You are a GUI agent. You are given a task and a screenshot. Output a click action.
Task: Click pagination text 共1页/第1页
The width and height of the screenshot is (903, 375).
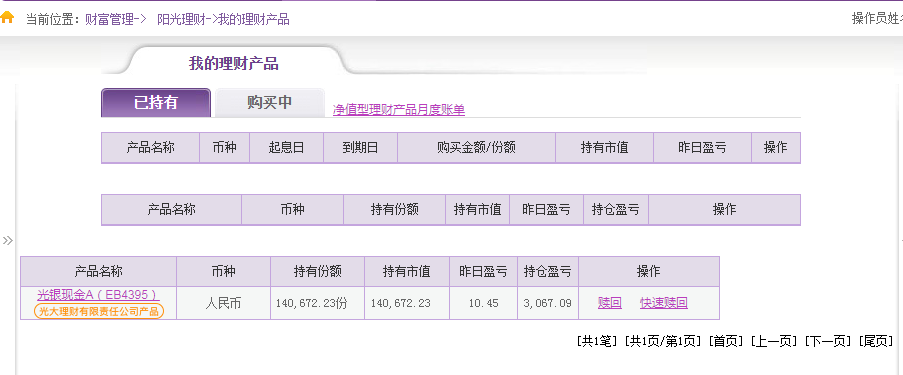pos(663,341)
